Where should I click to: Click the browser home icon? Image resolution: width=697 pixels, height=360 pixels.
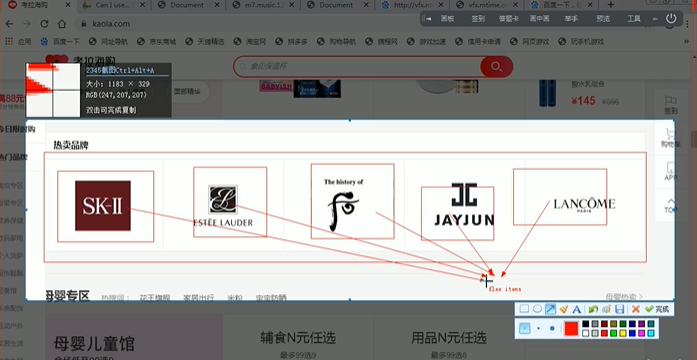[62, 24]
